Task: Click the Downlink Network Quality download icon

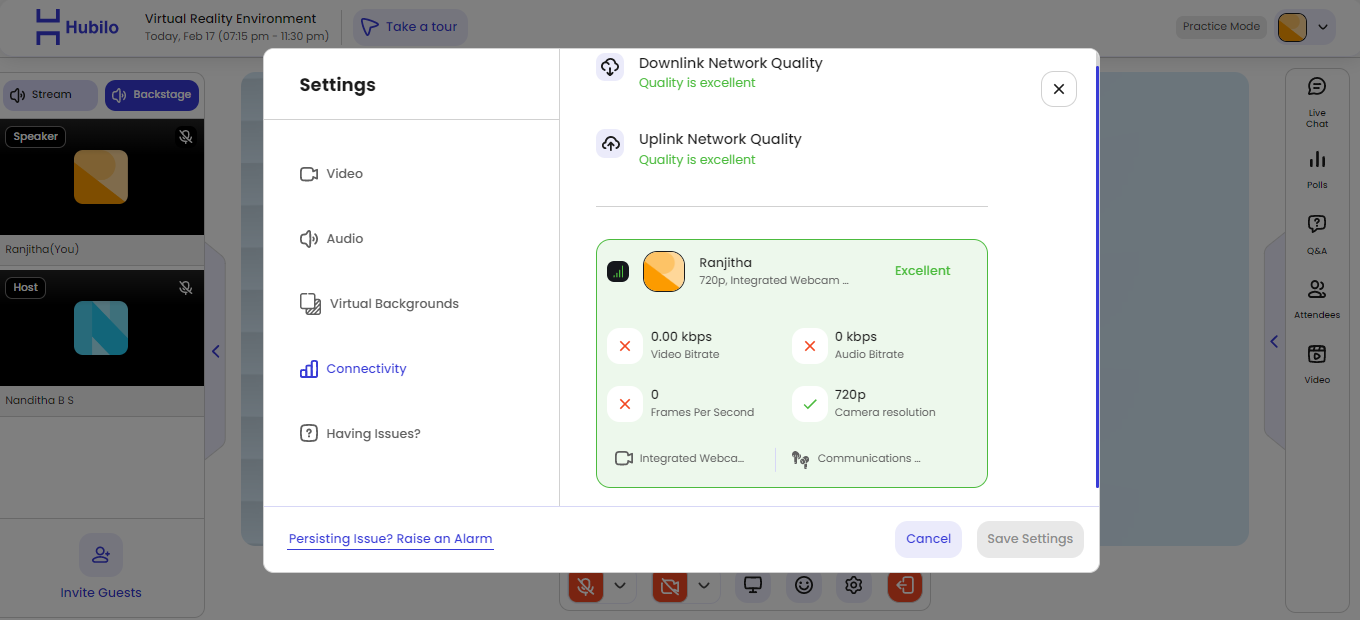Action: pyautogui.click(x=610, y=67)
